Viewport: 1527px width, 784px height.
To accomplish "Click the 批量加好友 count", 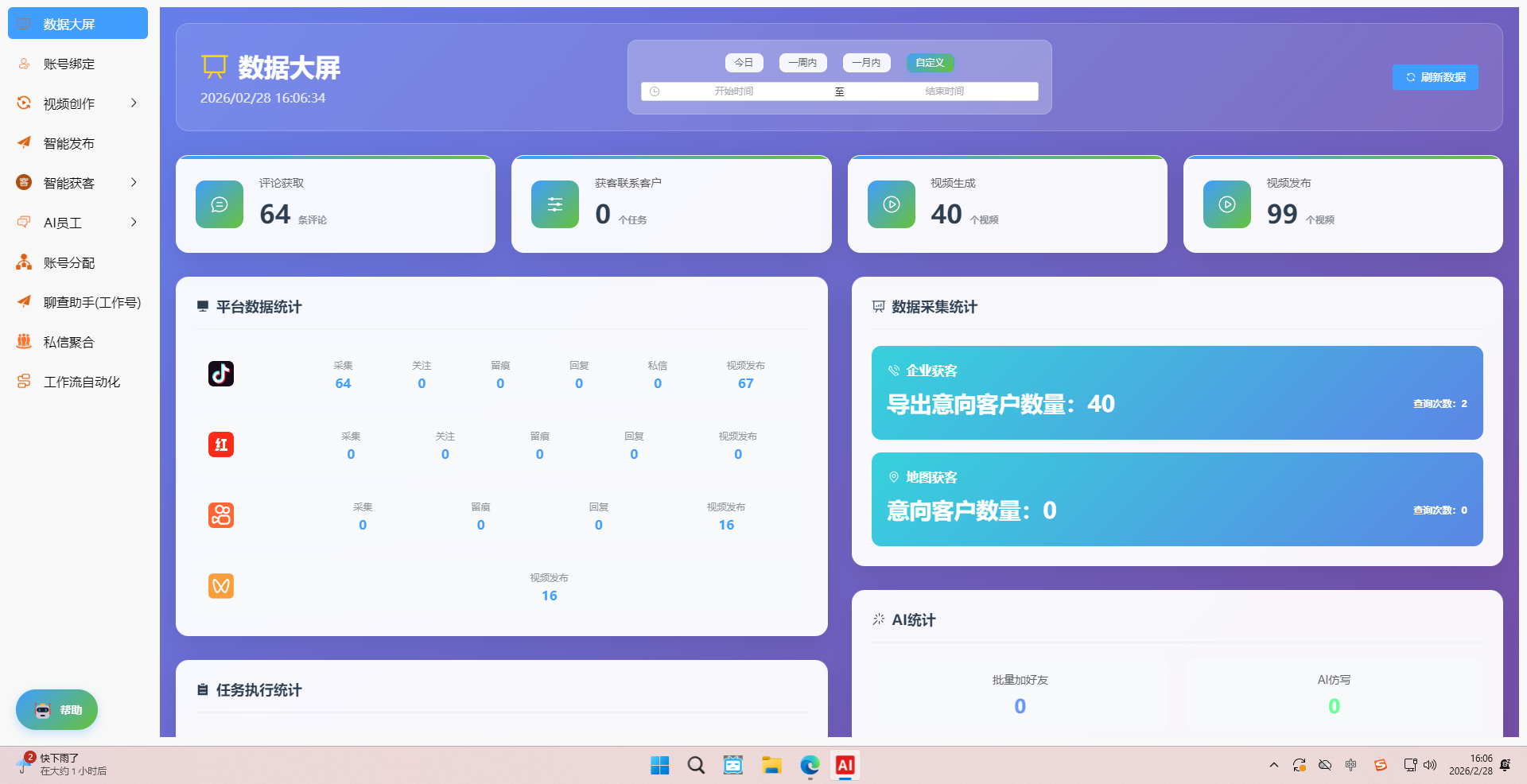I will click(1020, 706).
